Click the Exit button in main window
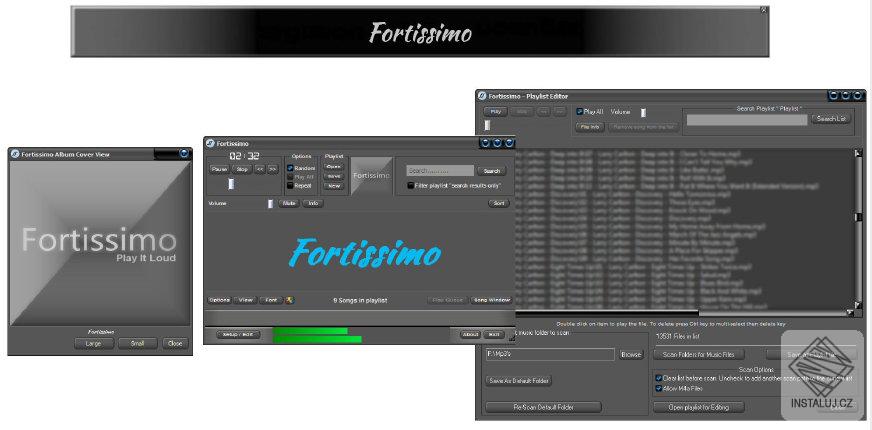The image size is (872, 430). coord(493,335)
